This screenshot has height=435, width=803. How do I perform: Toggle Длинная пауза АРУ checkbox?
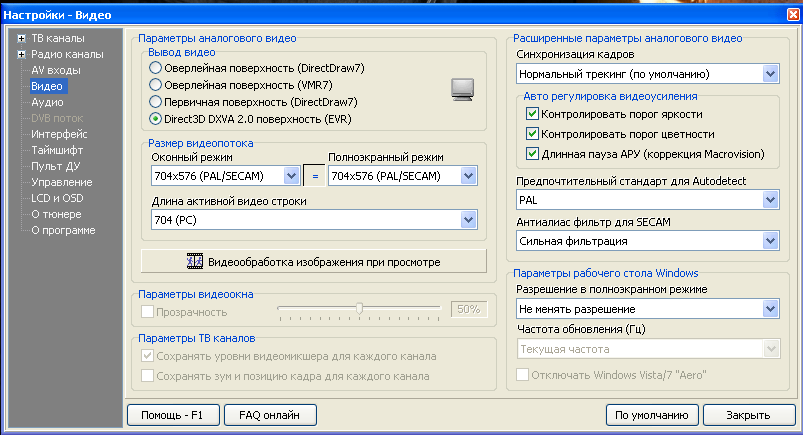pyautogui.click(x=532, y=154)
